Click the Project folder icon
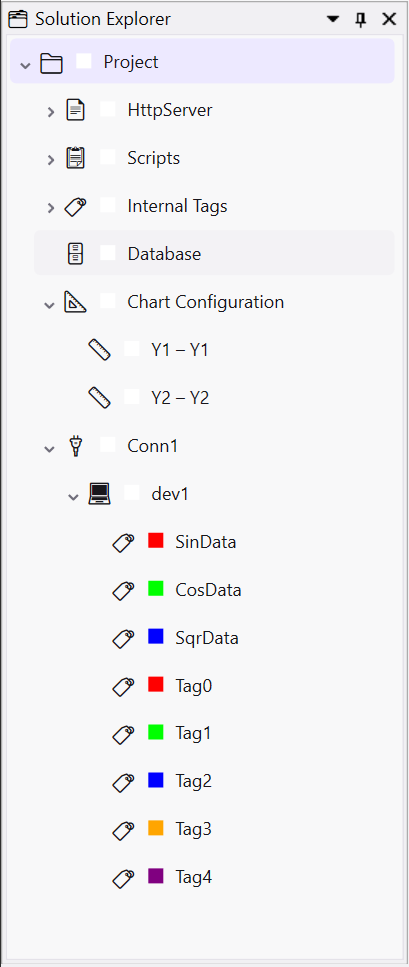Viewport: 409px width, 967px height. (51, 62)
